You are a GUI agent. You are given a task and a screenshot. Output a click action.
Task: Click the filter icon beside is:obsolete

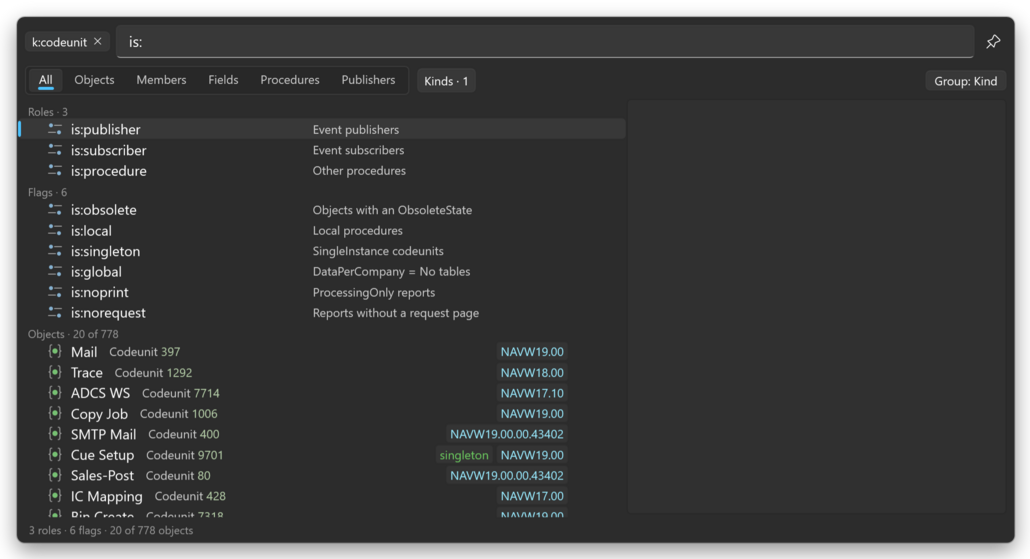pyautogui.click(x=55, y=210)
